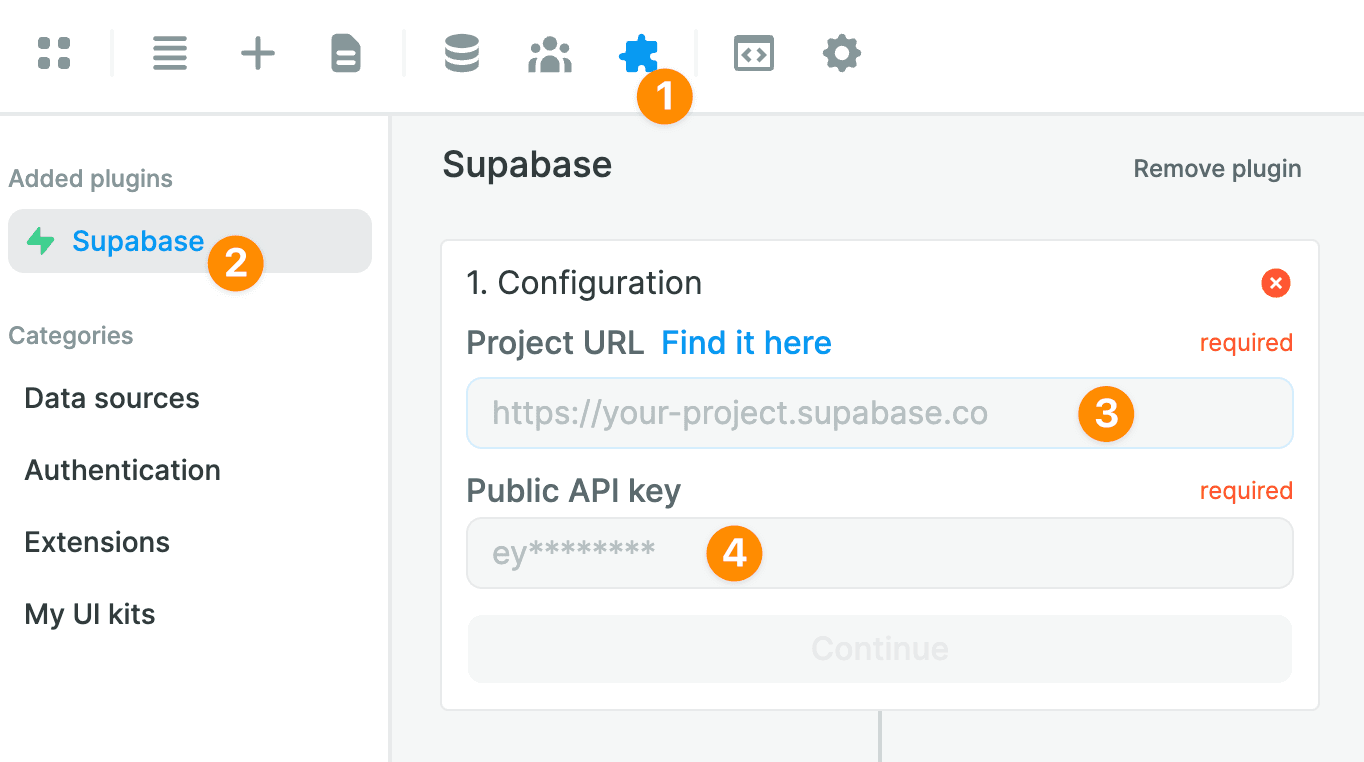Open the code window icon
Screen dimensions: 1364x762
click(x=754, y=53)
